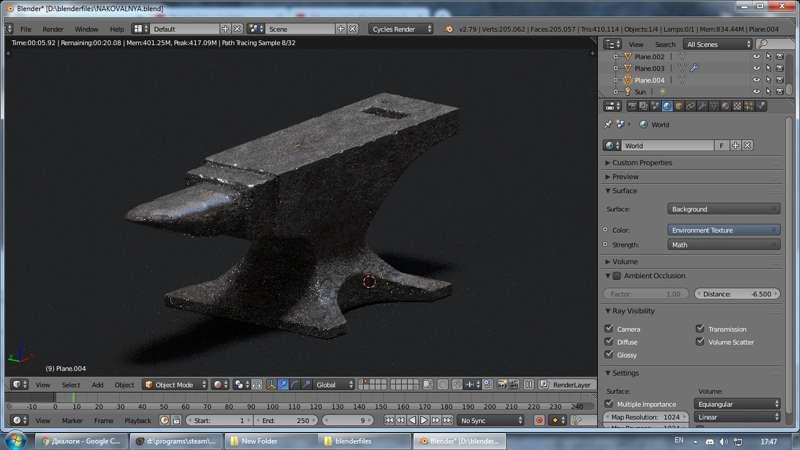Open the Equiangular volume sampling dropdown
Image resolution: width=800 pixels, height=450 pixels.
click(737, 404)
